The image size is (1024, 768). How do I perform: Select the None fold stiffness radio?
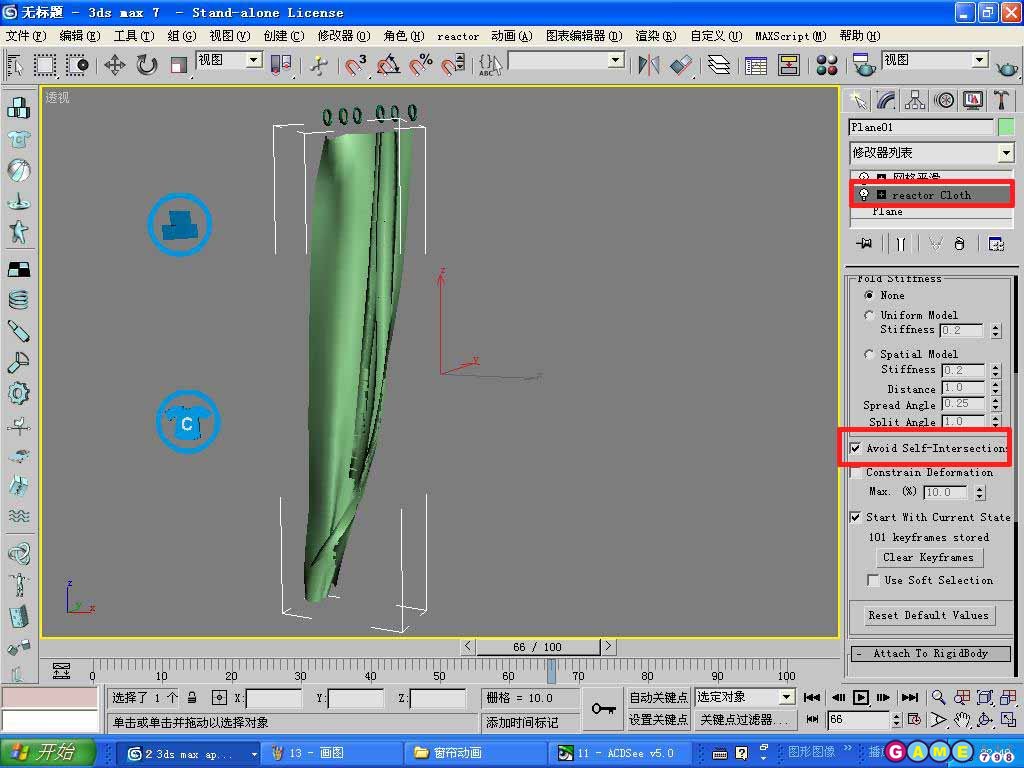click(x=869, y=295)
